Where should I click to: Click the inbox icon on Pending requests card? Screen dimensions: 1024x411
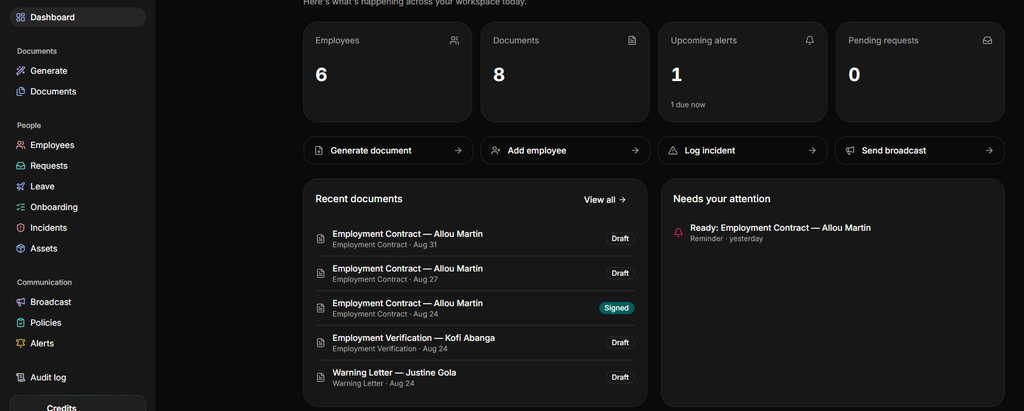[x=987, y=41]
